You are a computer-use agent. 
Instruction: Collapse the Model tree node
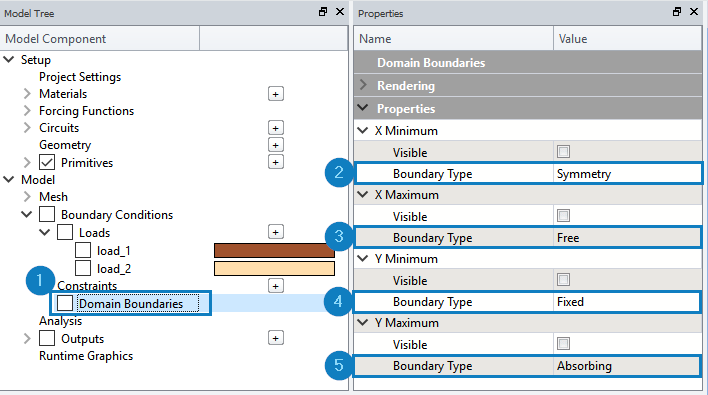(9, 179)
